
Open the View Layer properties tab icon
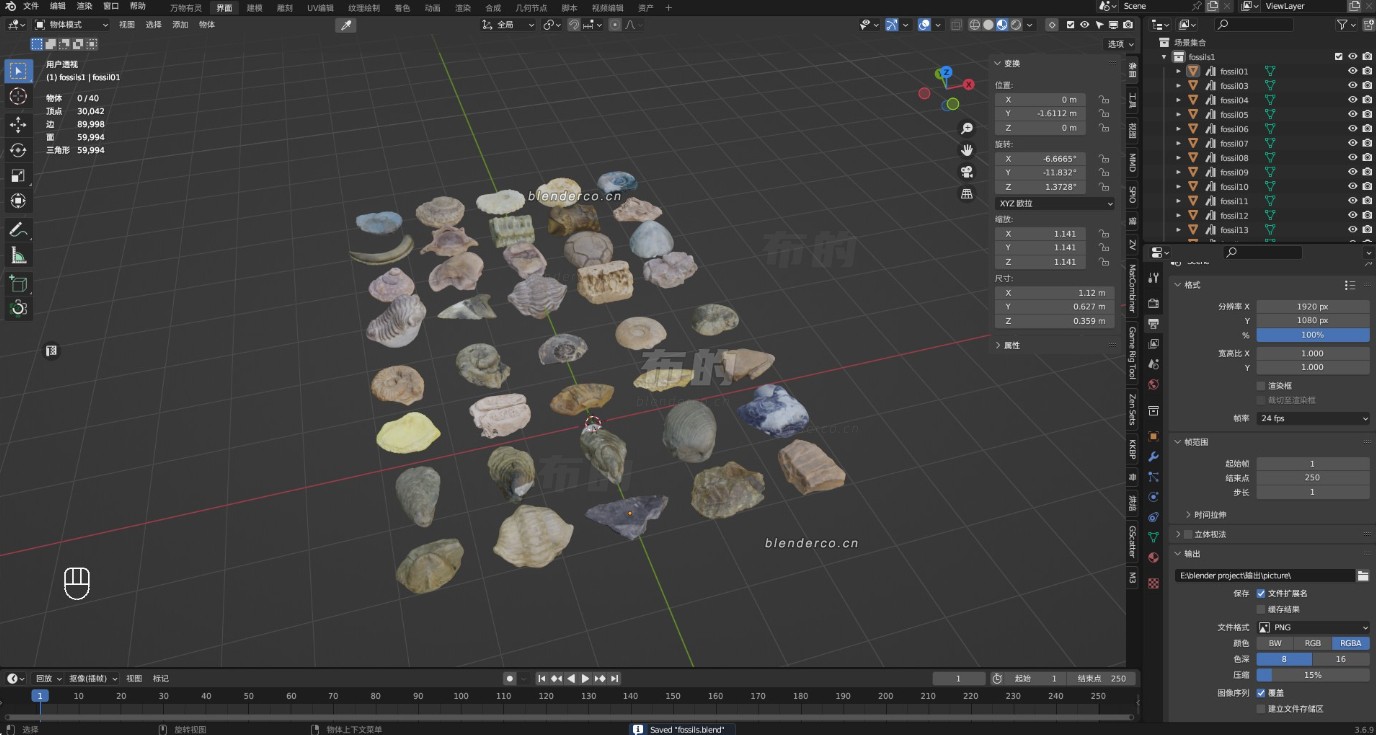[1153, 344]
